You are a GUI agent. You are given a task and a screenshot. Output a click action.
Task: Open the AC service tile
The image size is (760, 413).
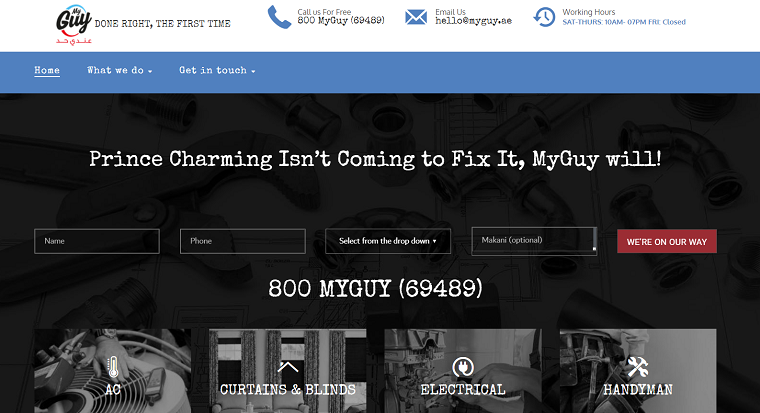pos(112,371)
